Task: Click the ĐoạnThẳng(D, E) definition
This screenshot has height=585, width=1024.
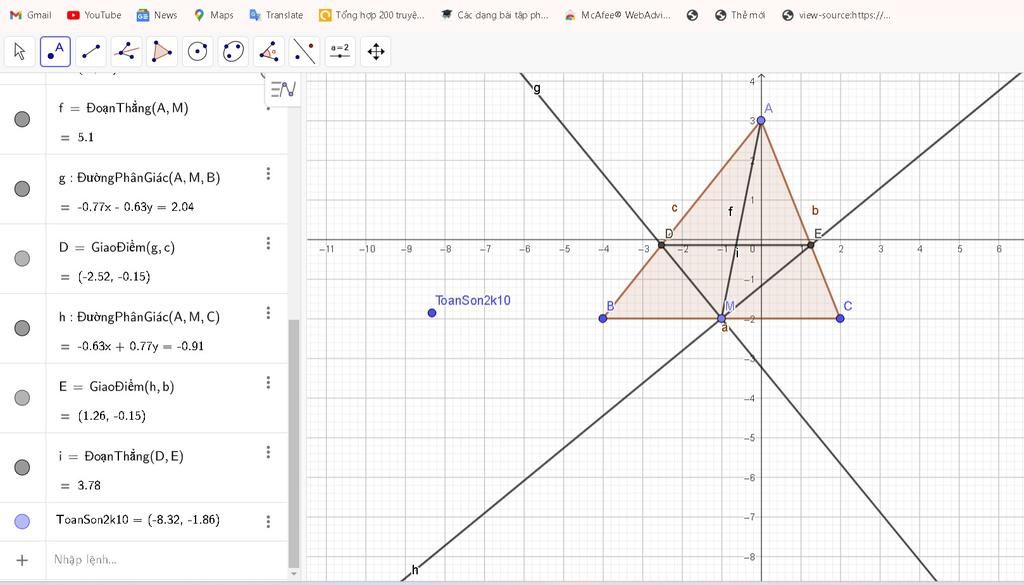Action: pyautogui.click(x=134, y=456)
